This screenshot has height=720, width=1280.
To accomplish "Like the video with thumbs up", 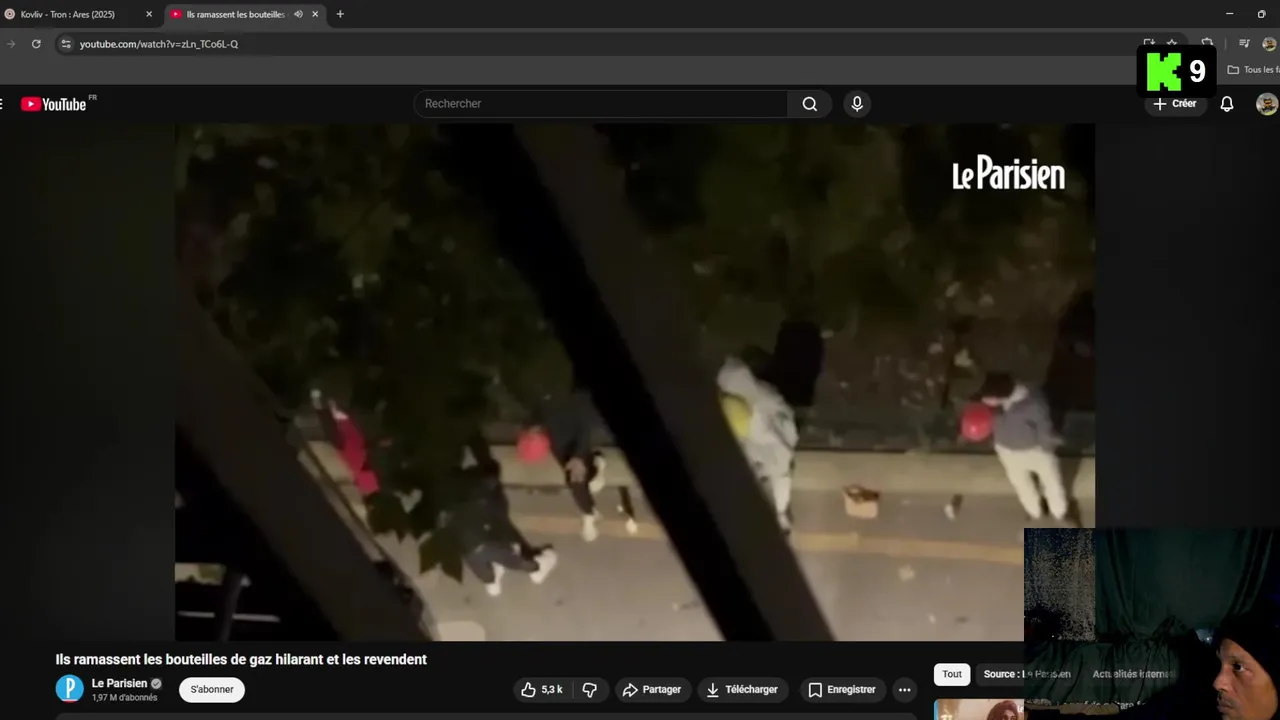I will click(540, 690).
